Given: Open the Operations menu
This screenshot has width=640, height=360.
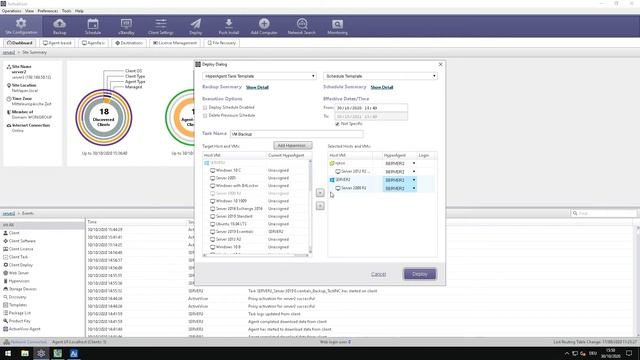Looking at the screenshot, I should pyautogui.click(x=11, y=11).
